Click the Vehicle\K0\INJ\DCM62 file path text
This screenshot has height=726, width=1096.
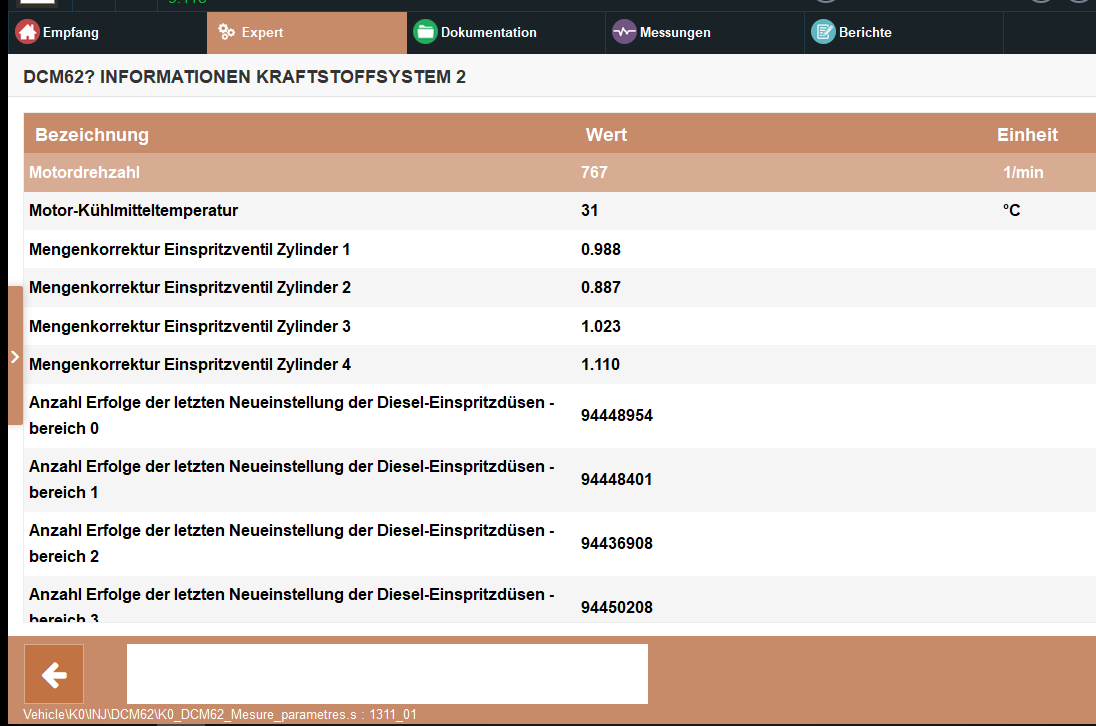pos(219,714)
